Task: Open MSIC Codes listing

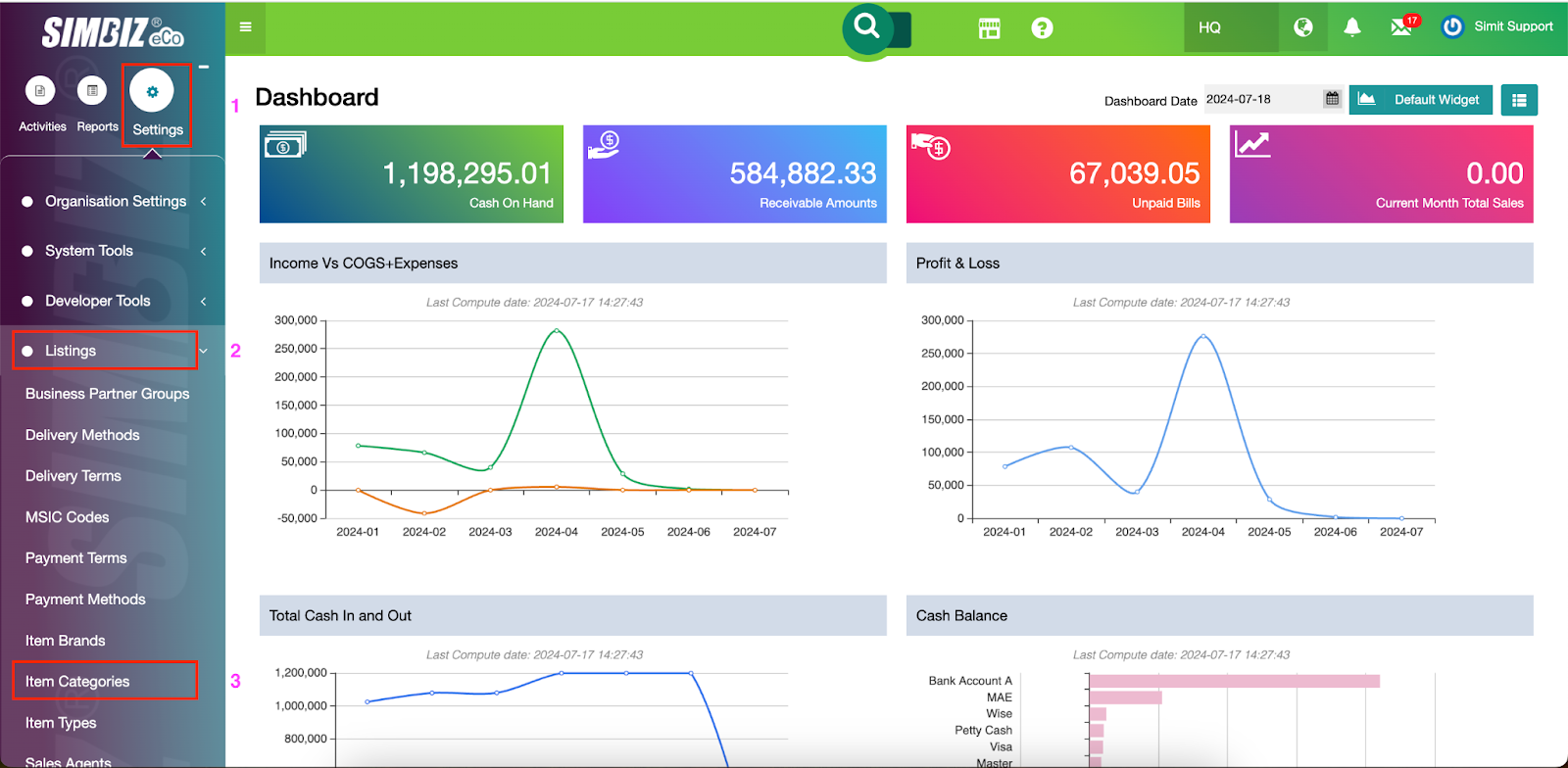Action: click(68, 517)
